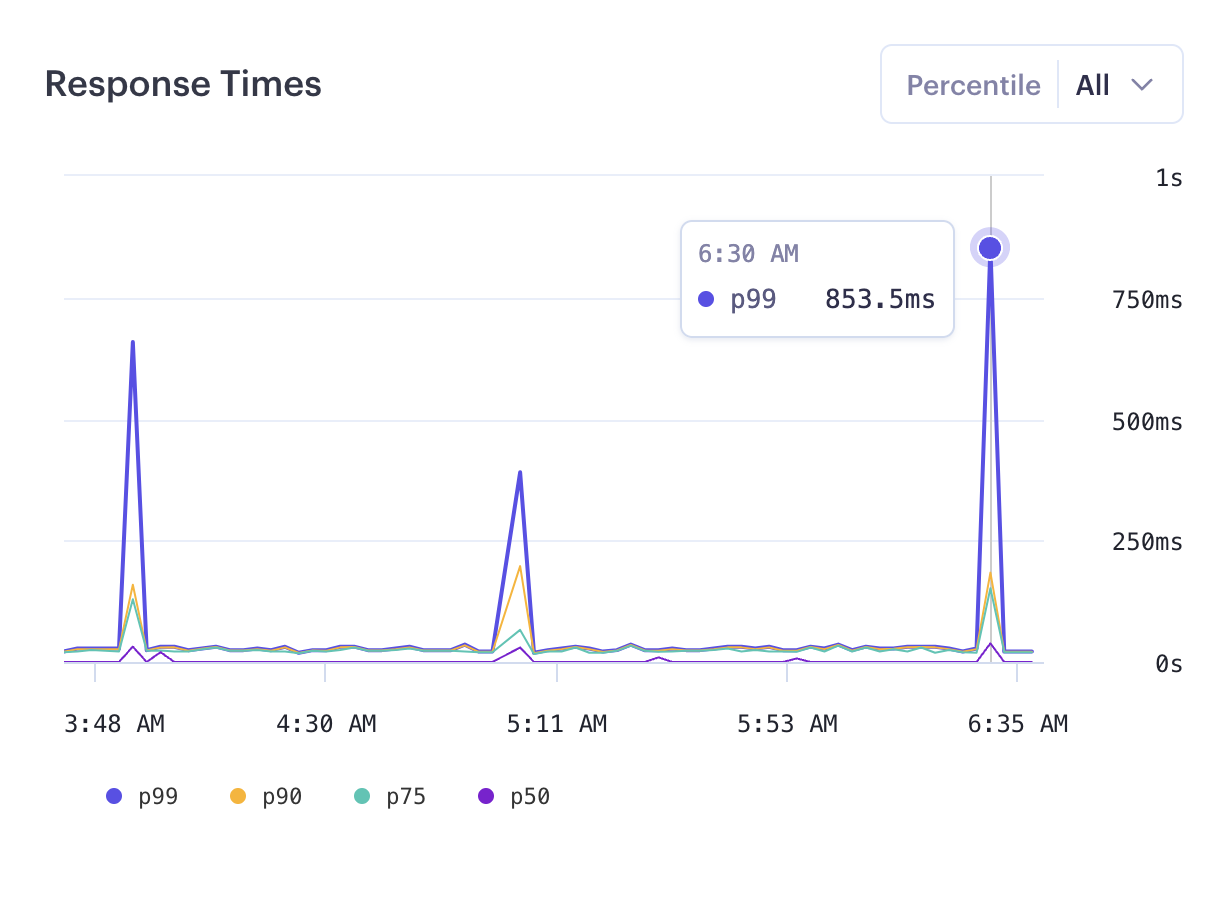Click the Response Times chart title
Image resolution: width=1230 pixels, height=922 pixels.
click(183, 84)
